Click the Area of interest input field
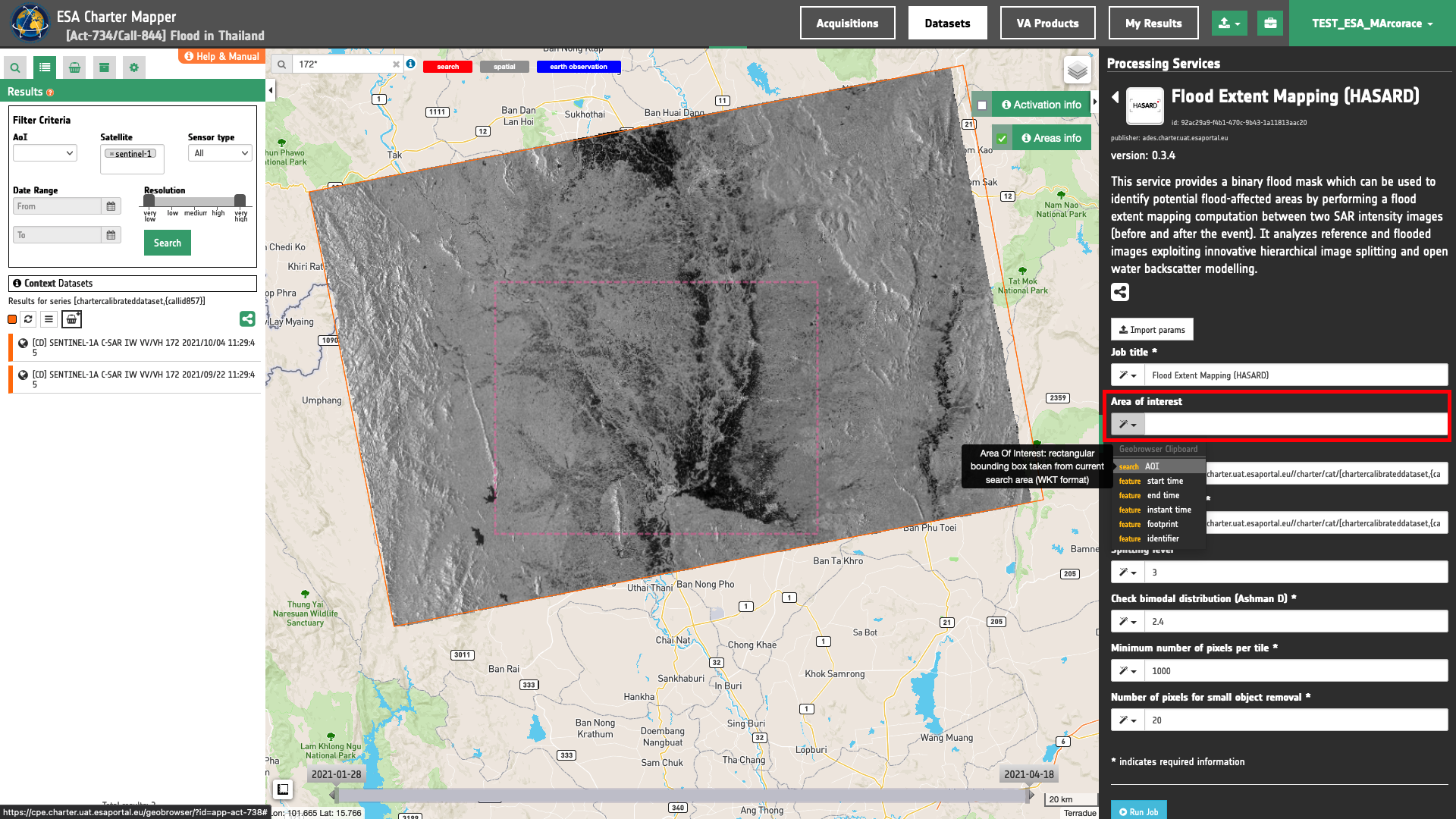Viewport: 1456px width, 819px height. (1295, 425)
